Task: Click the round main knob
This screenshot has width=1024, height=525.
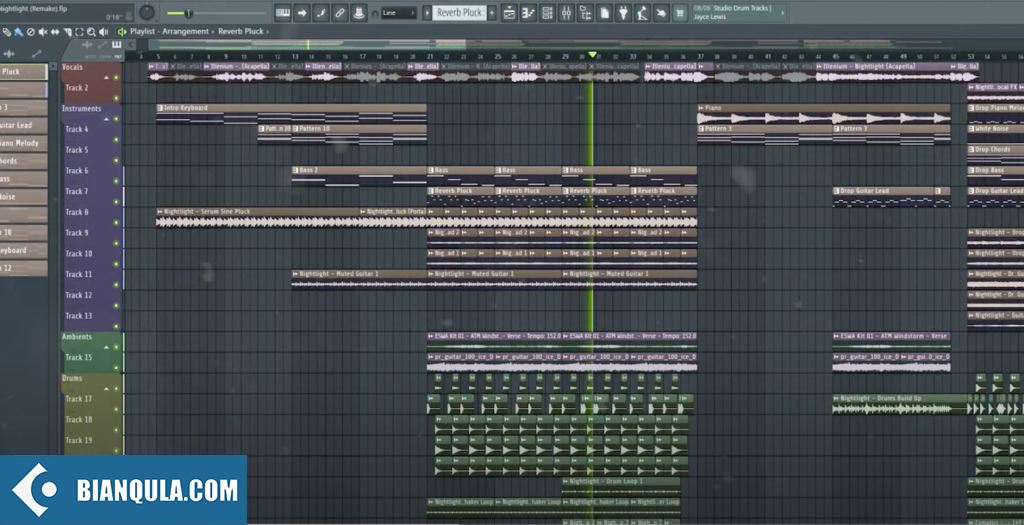Action: pos(148,12)
